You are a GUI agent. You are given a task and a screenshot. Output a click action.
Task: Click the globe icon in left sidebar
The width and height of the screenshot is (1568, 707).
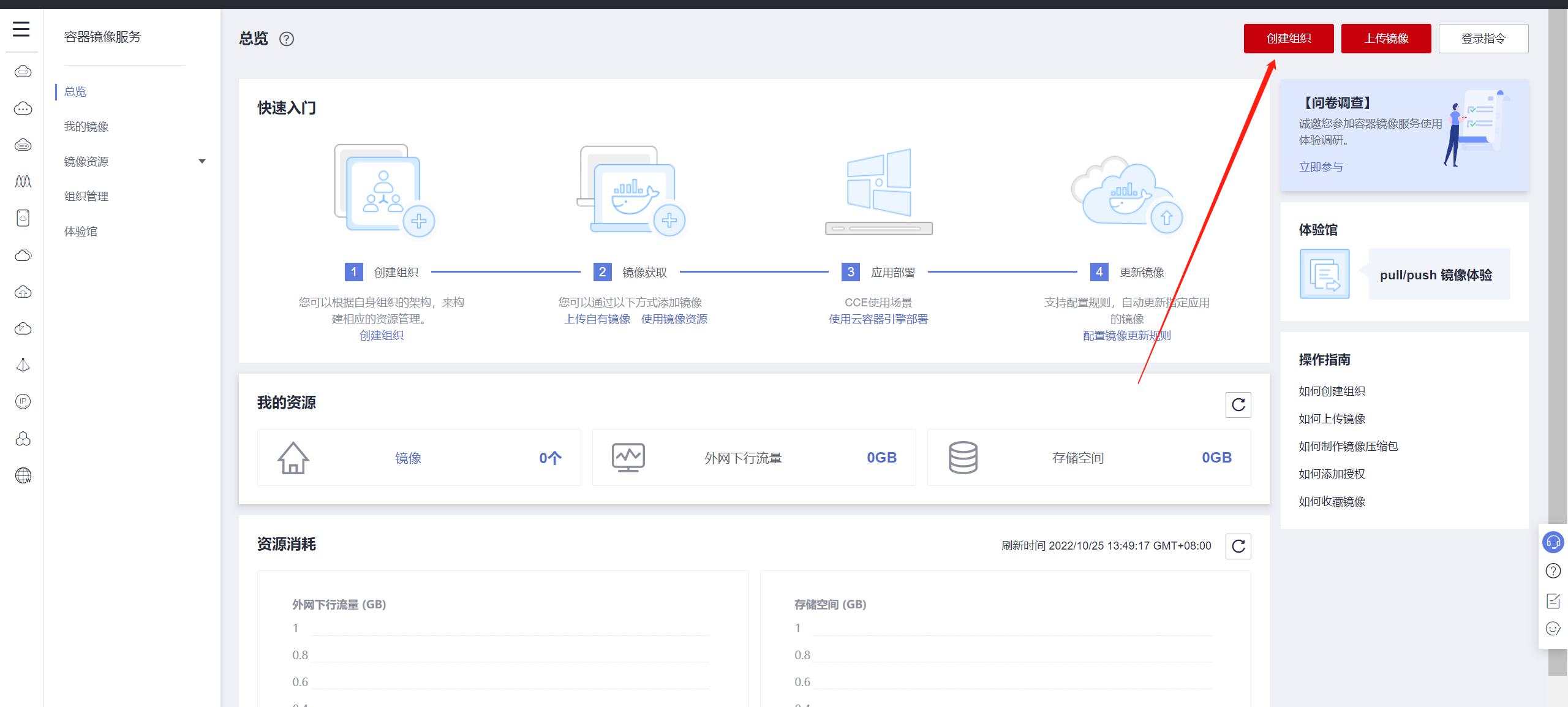click(x=23, y=475)
